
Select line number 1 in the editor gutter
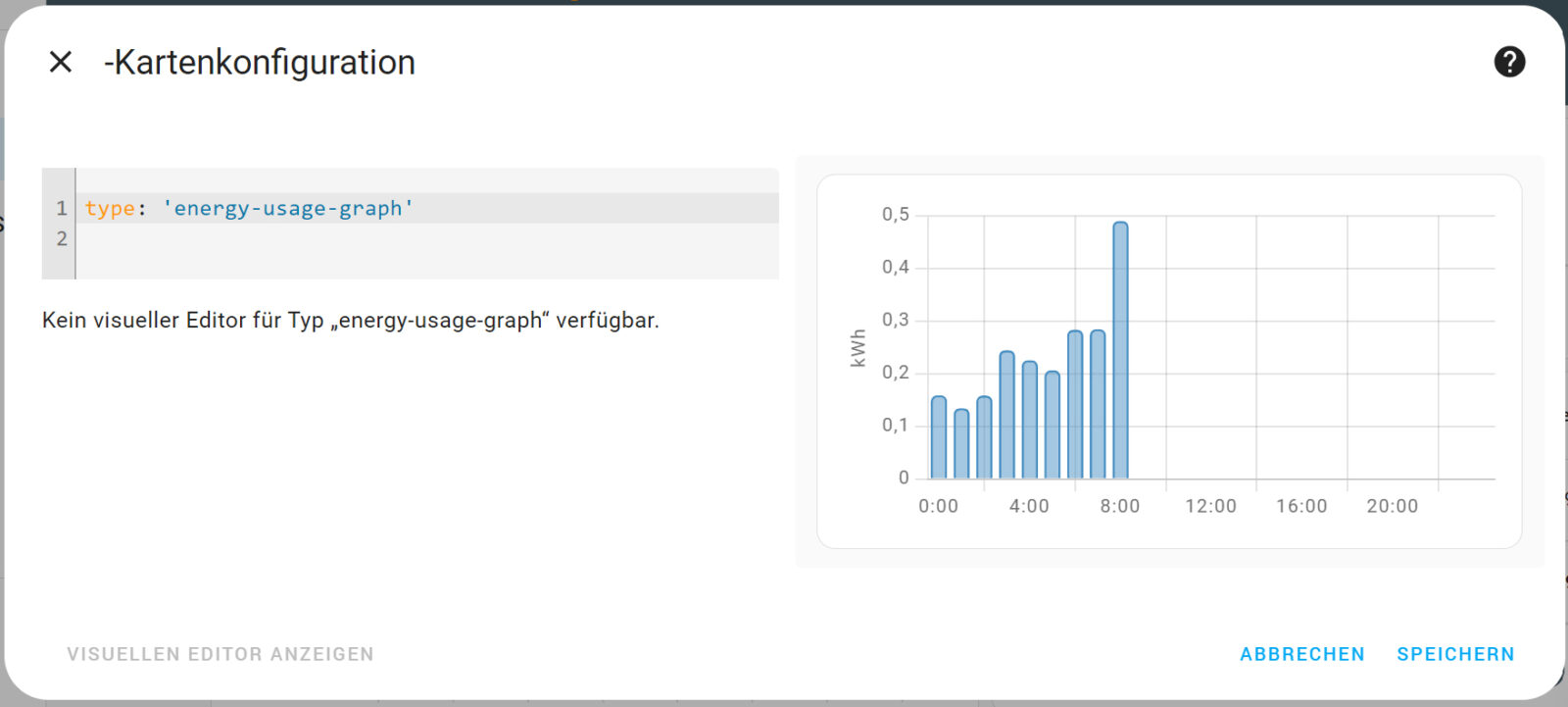pos(61,209)
